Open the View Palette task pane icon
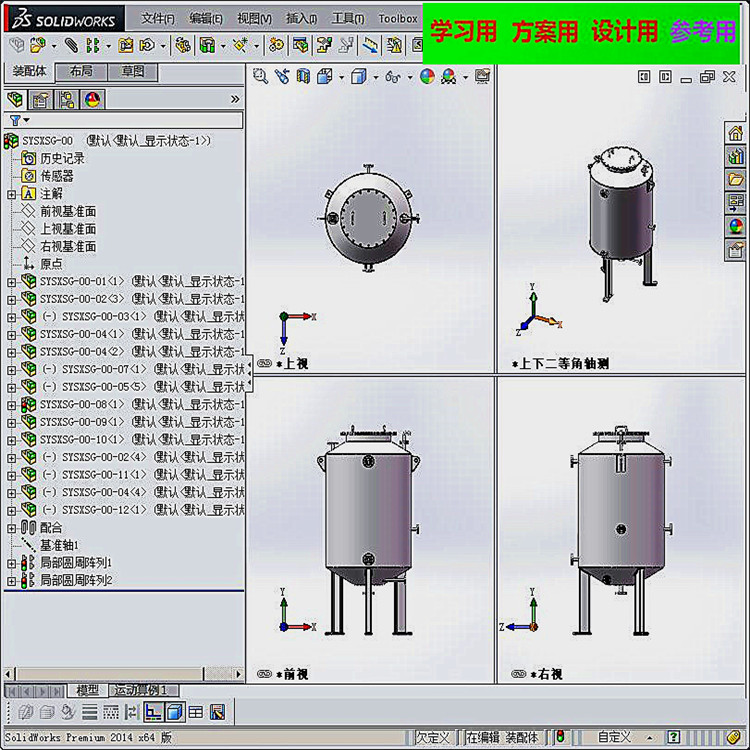Screen dimensions: 750x750 pyautogui.click(x=735, y=203)
